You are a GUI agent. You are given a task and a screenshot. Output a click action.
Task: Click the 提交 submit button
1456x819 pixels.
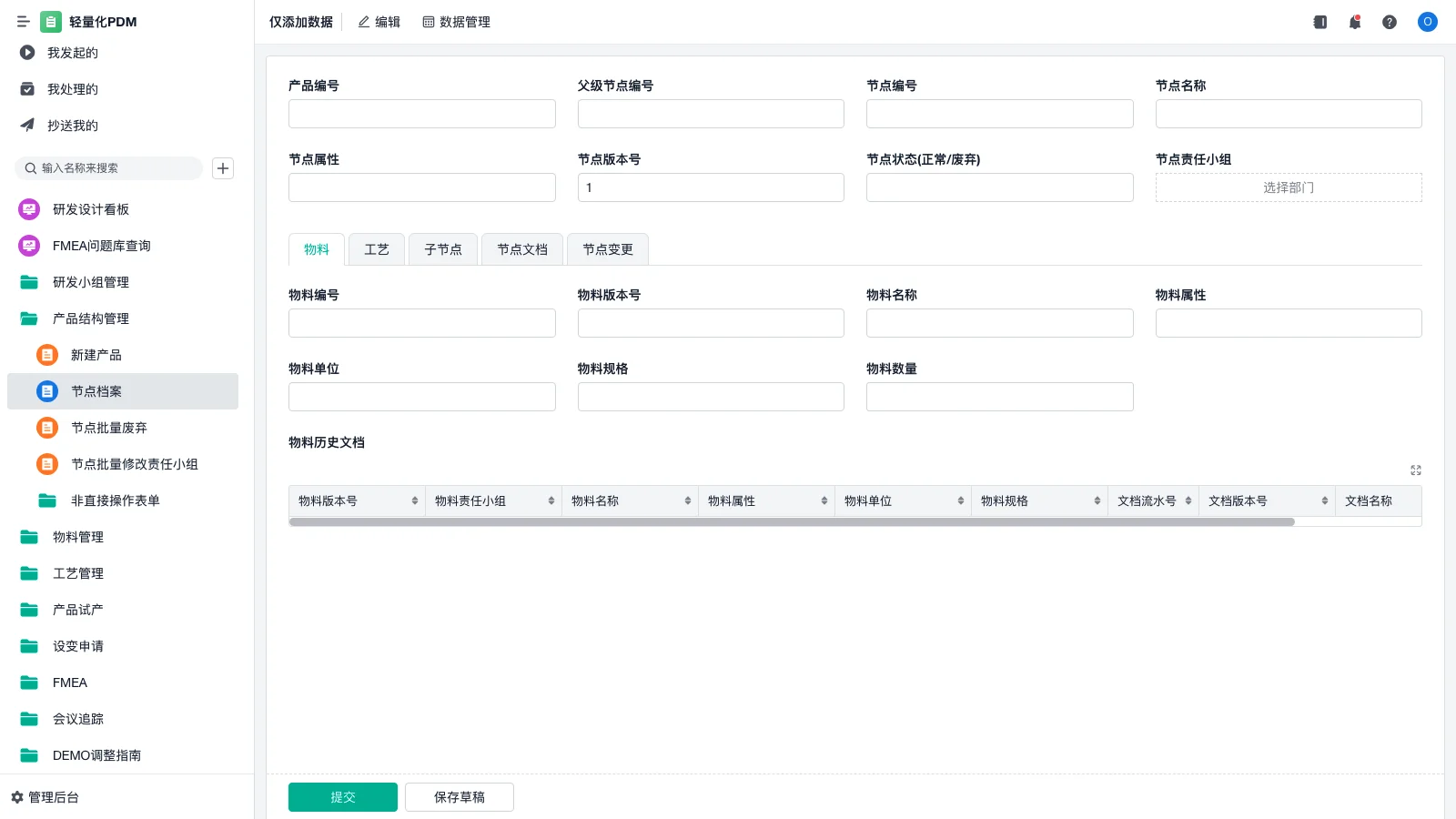tap(342, 796)
